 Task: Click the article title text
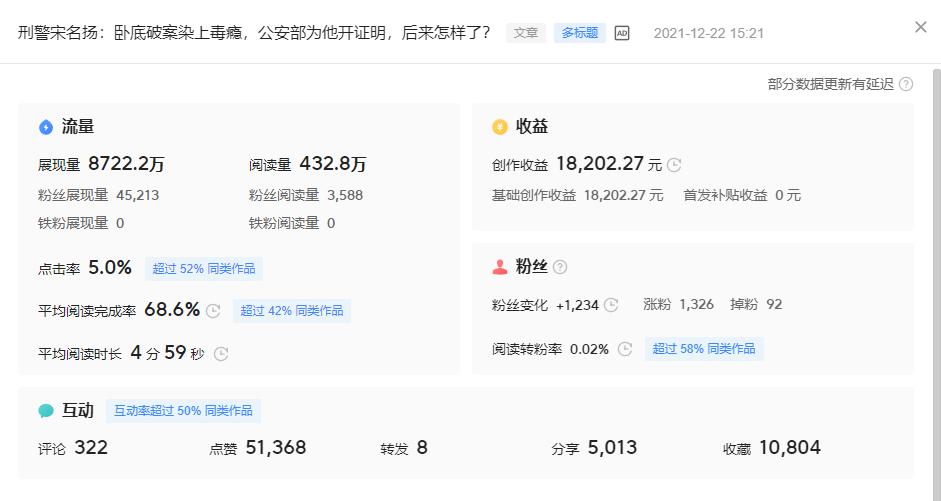(x=254, y=32)
